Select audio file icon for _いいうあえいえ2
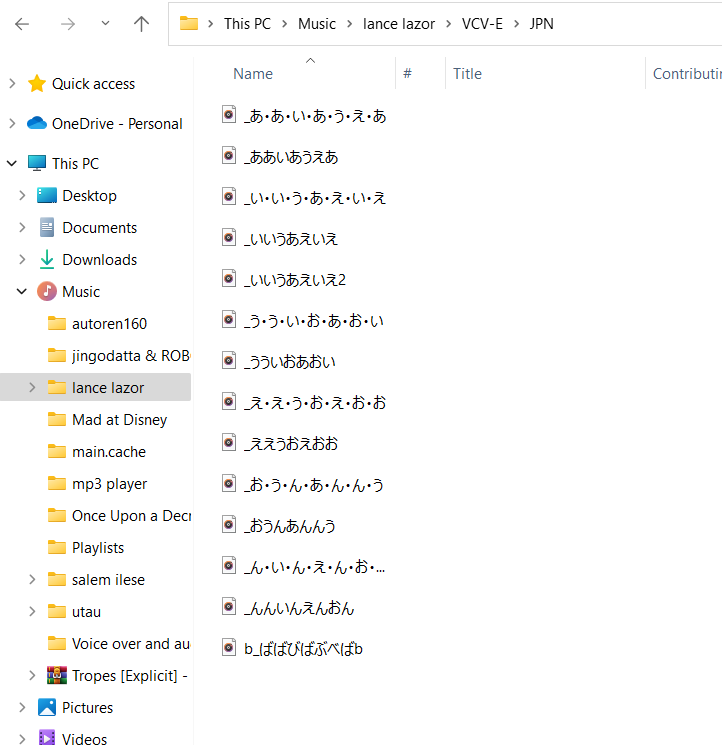Image resolution: width=722 pixels, height=745 pixels. pos(229,278)
